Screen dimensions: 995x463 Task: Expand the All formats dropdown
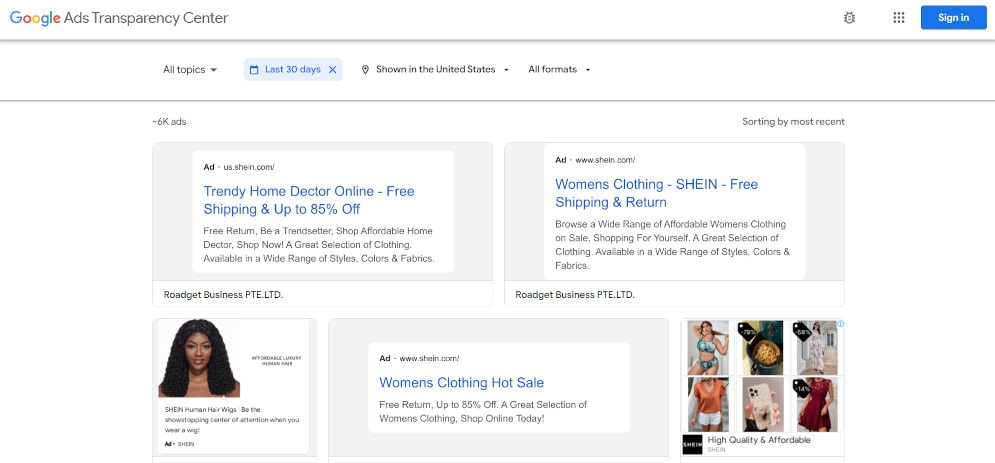[x=559, y=70]
